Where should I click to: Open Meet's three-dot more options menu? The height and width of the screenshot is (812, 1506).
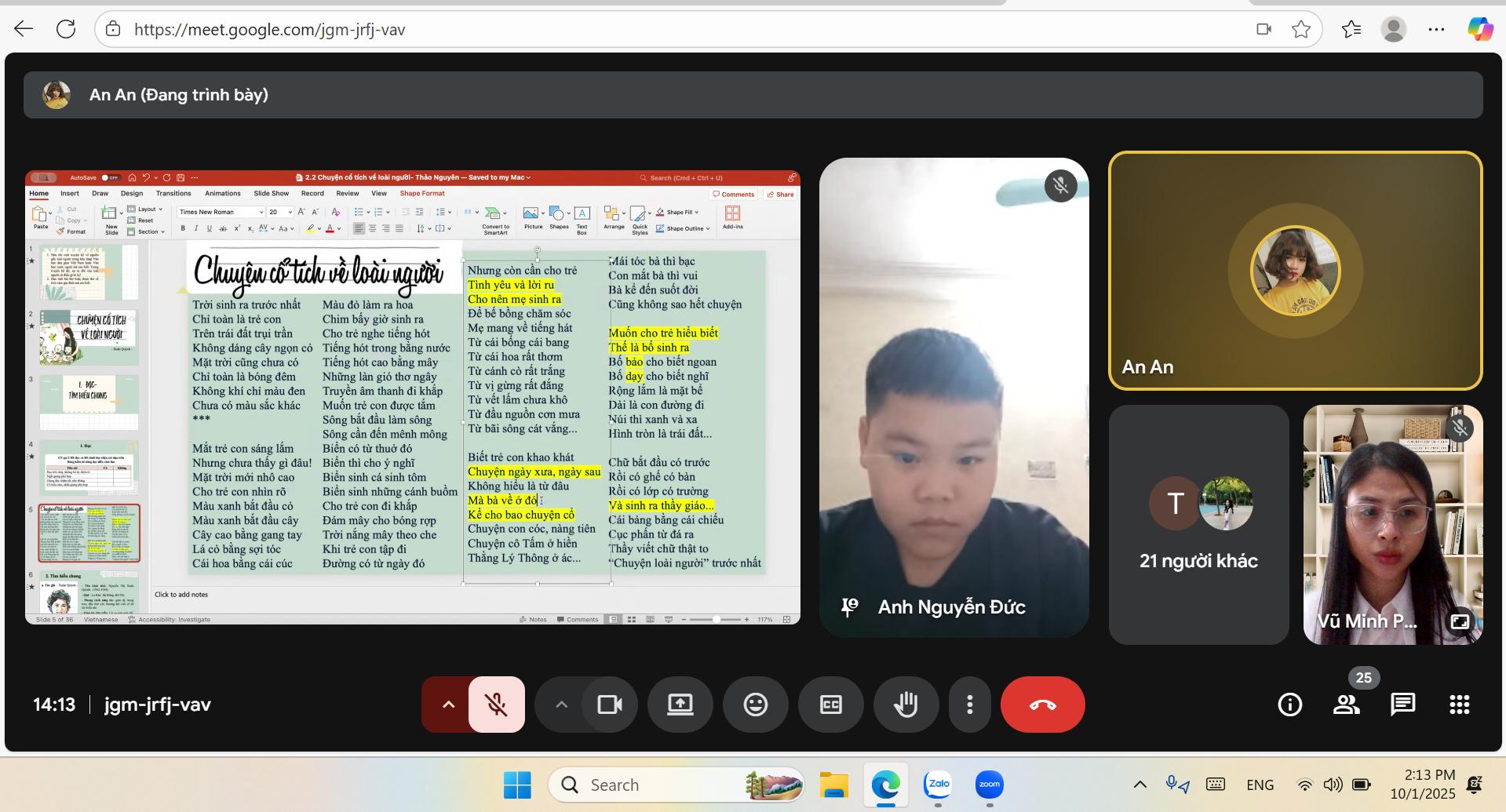click(x=970, y=705)
